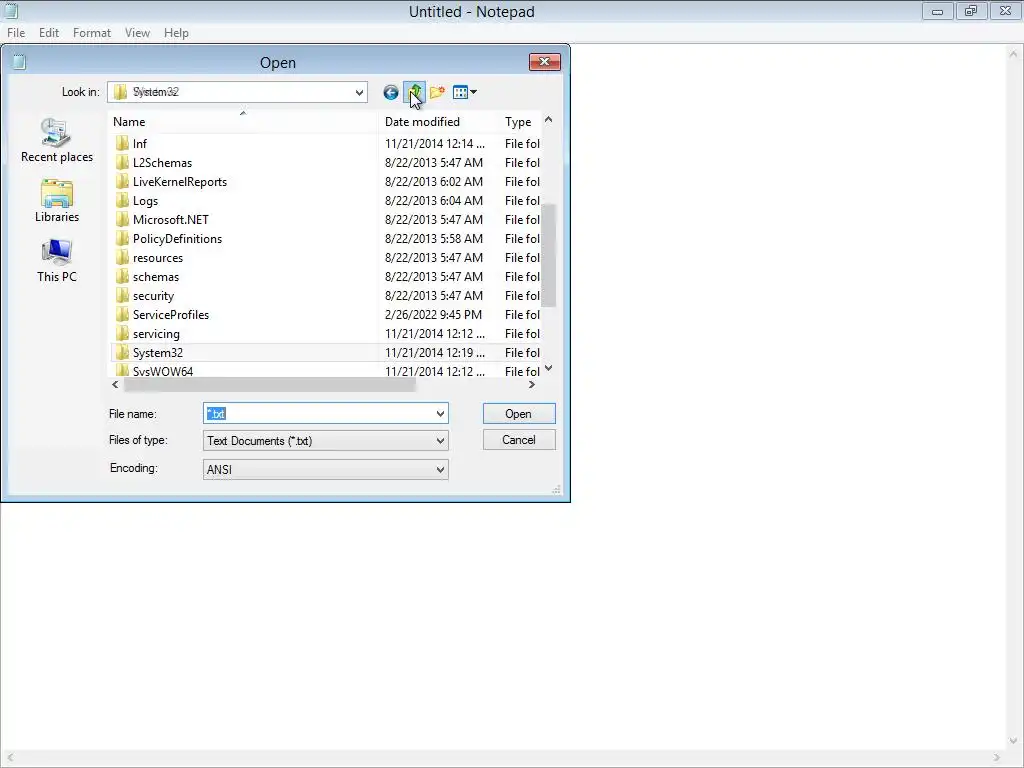
Task: Click Notepad window scroll down arrow
Action: coord(1014,741)
